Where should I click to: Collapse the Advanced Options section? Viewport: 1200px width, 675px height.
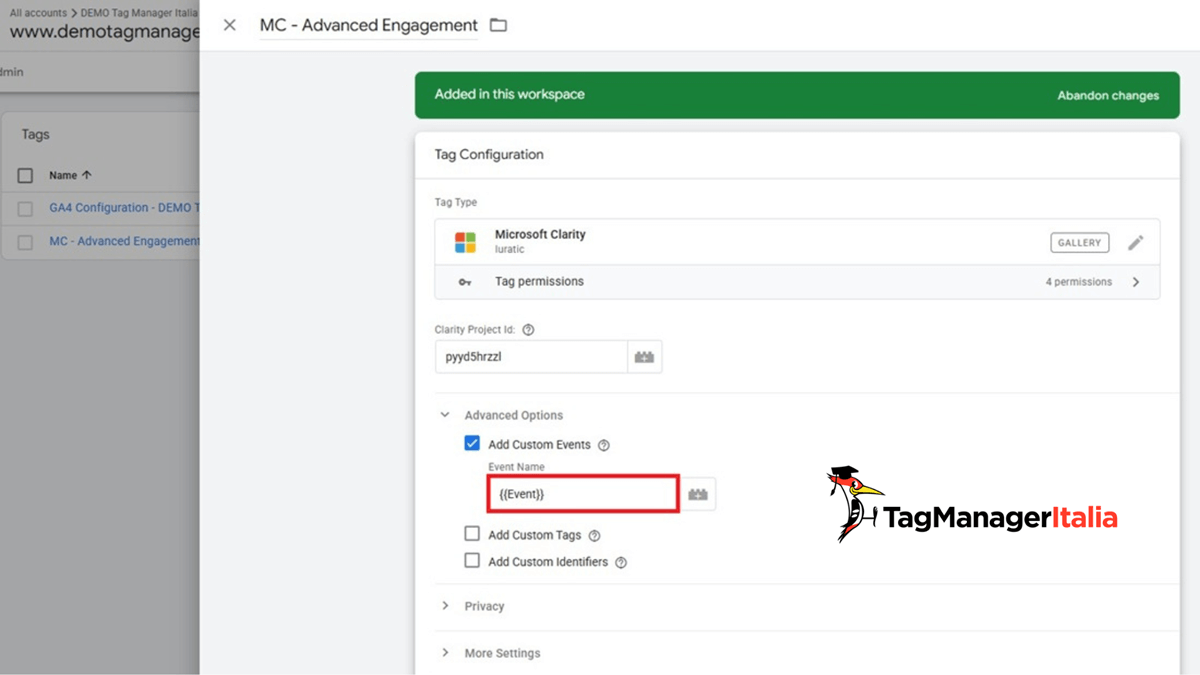click(x=446, y=414)
